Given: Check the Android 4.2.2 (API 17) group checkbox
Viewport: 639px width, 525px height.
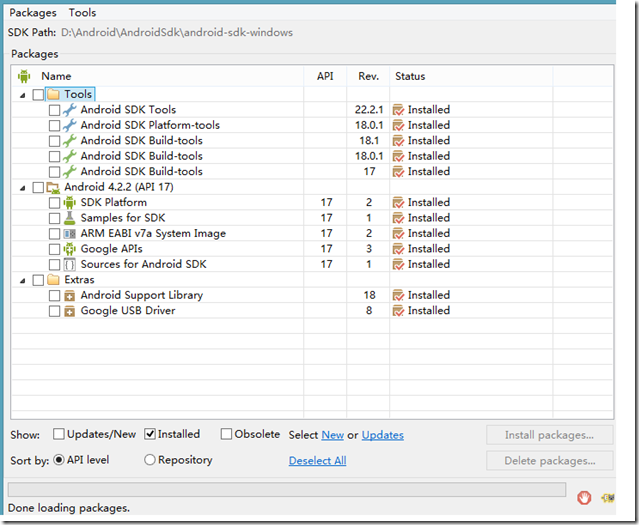Looking at the screenshot, I should [x=38, y=188].
